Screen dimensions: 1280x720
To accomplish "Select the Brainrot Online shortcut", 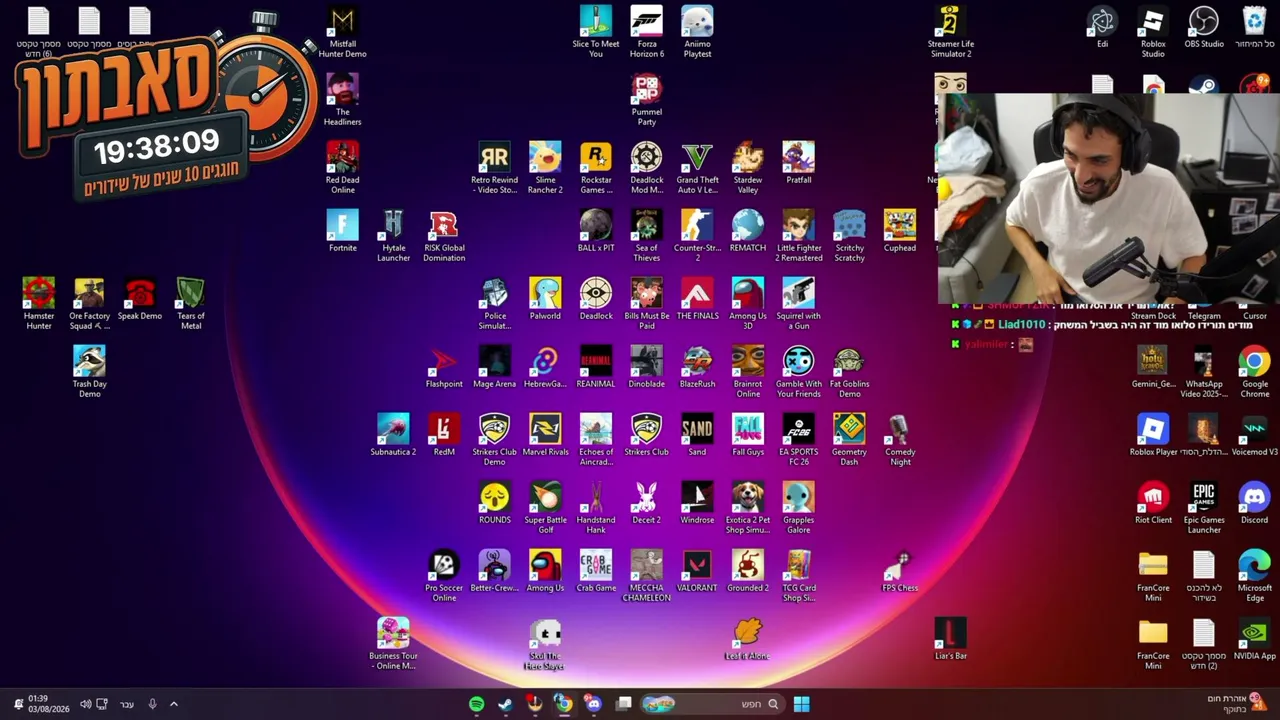I will (748, 372).
